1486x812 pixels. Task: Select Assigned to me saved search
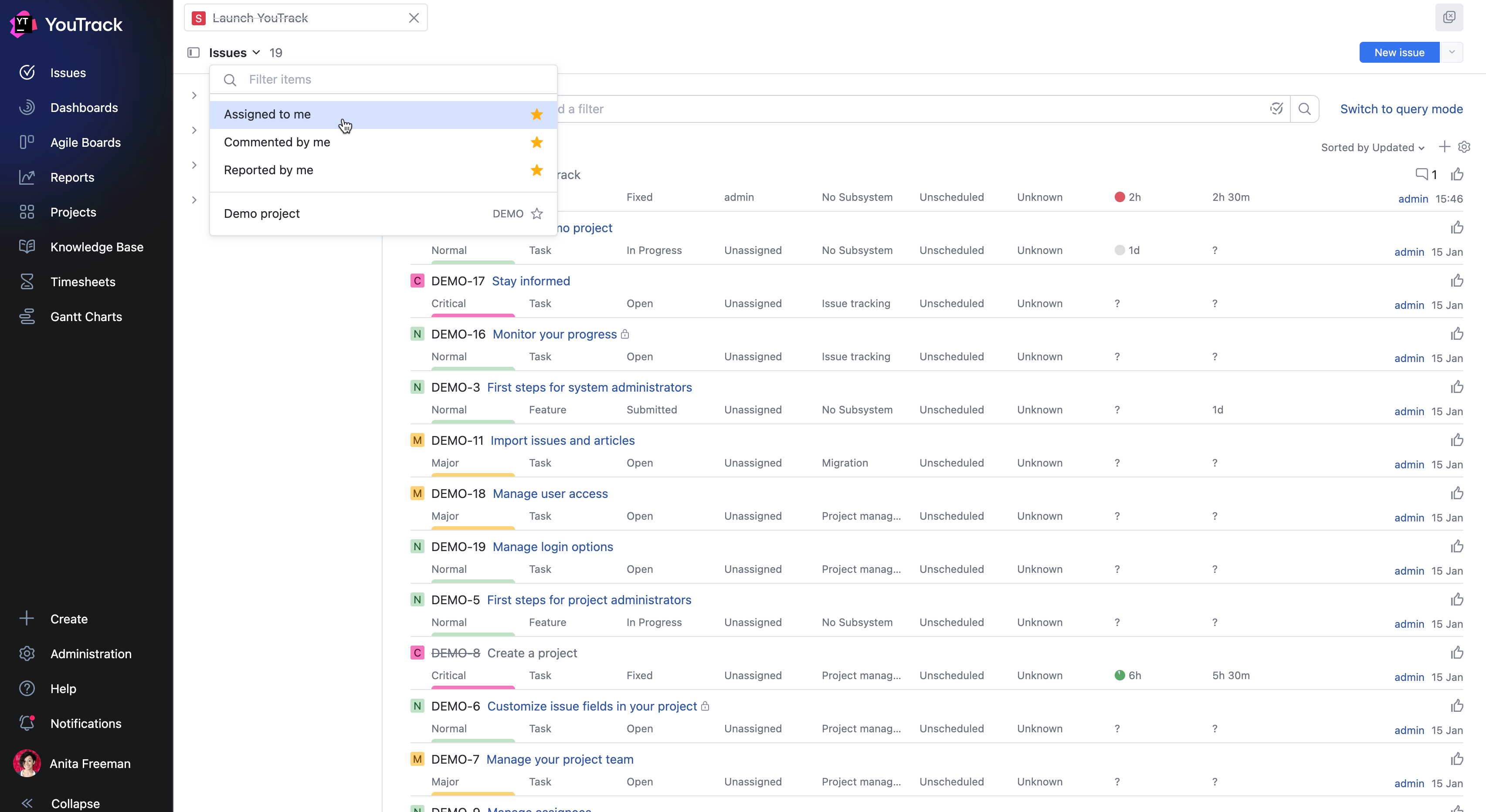383,114
